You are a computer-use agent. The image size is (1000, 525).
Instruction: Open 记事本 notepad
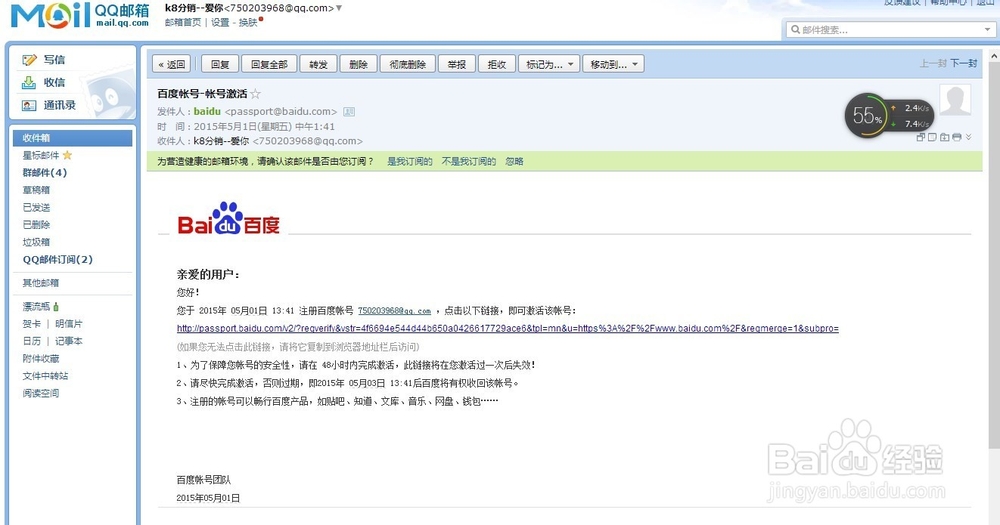coord(69,341)
